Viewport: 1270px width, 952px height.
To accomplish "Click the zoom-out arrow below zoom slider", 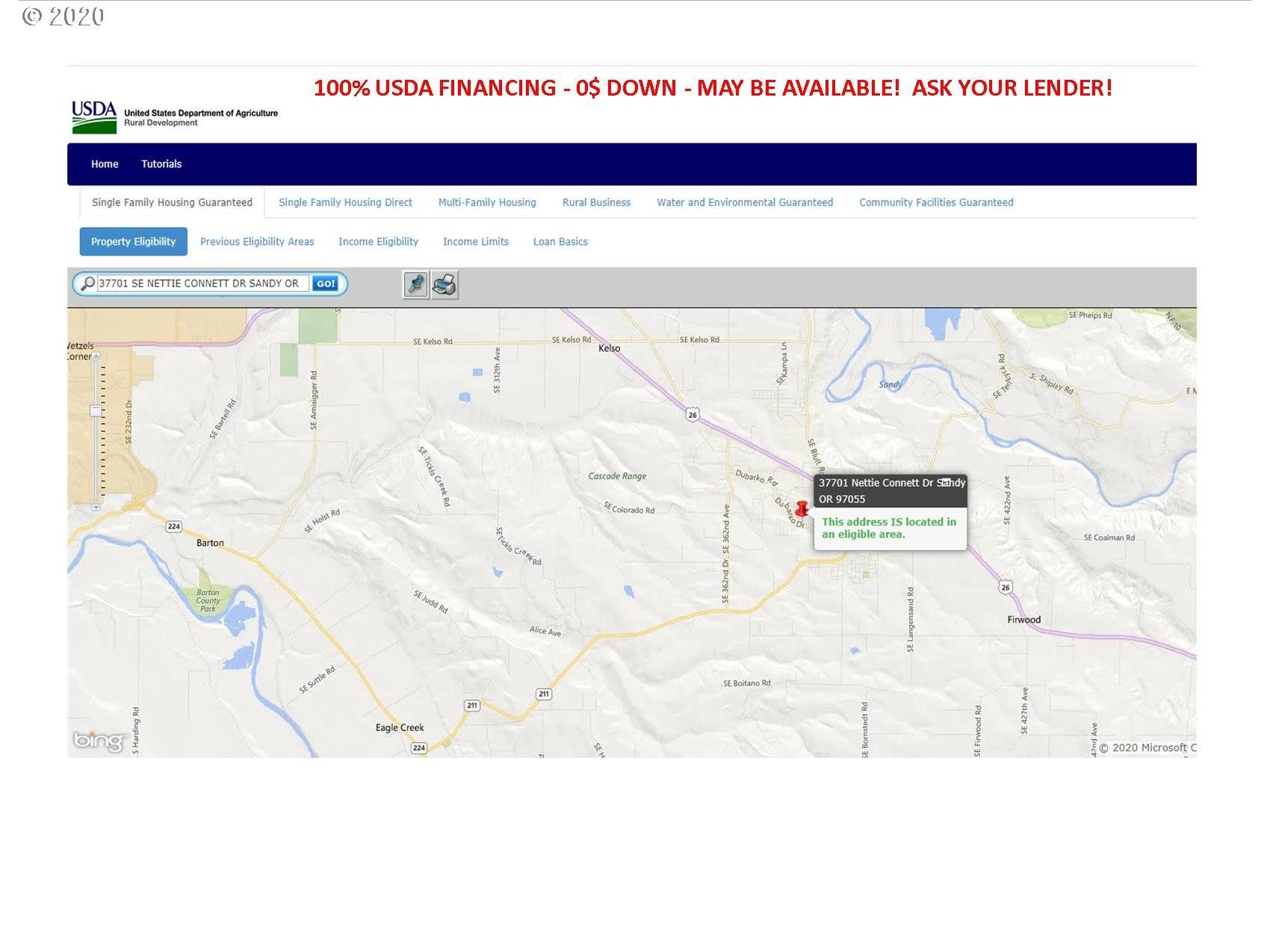I will tap(96, 508).
